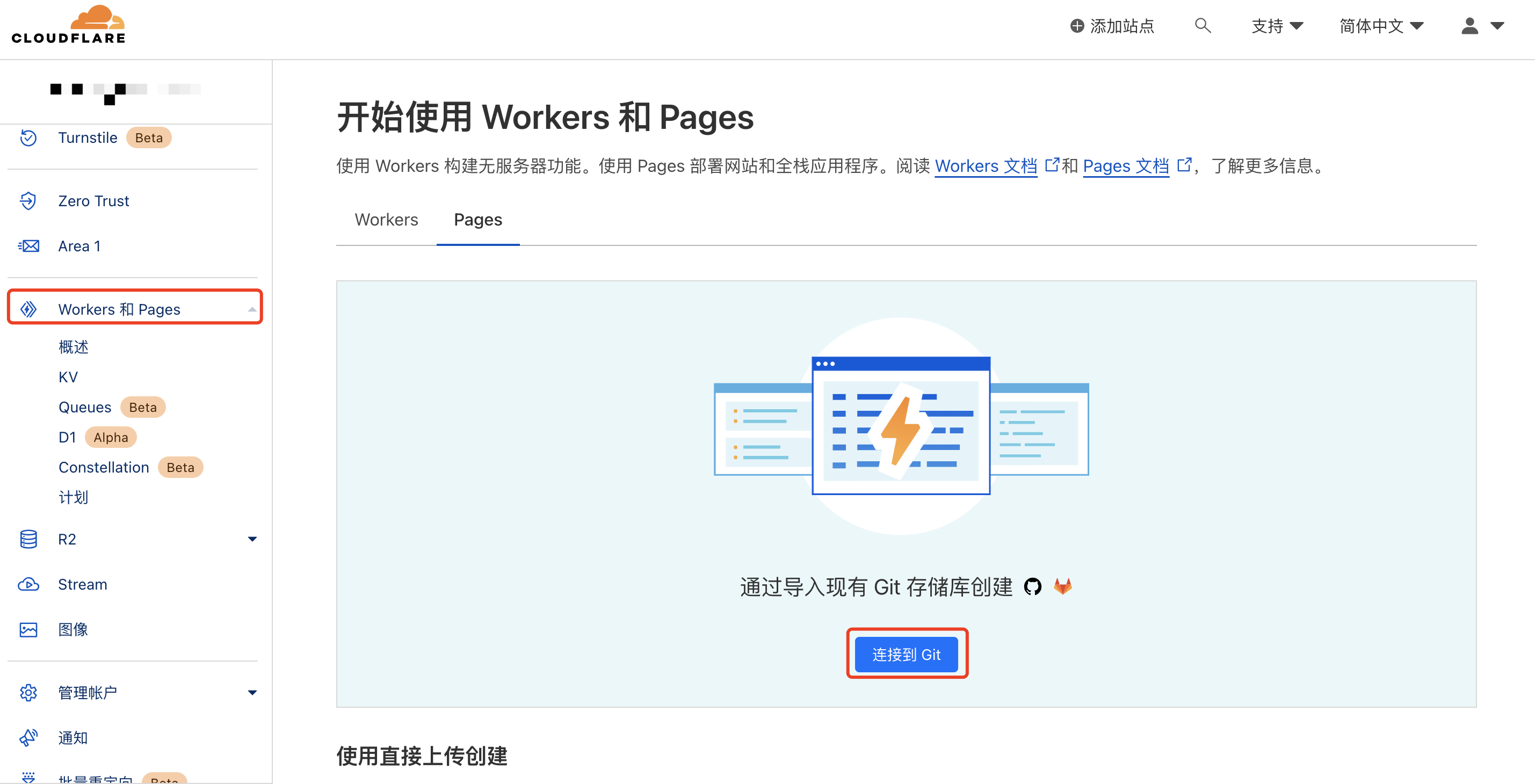The height and width of the screenshot is (784, 1535).
Task: Switch to the Workers tab
Action: point(386,220)
